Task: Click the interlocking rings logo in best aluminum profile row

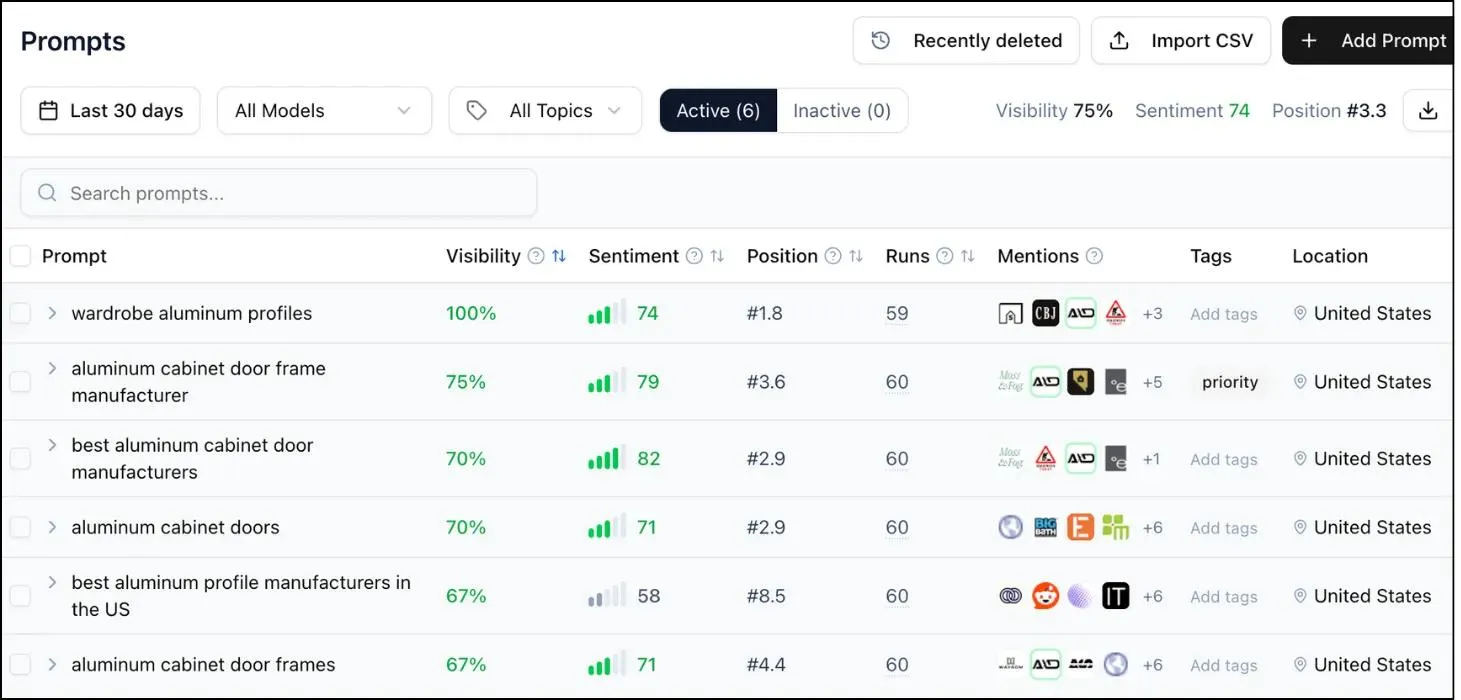Action: click(x=1011, y=596)
